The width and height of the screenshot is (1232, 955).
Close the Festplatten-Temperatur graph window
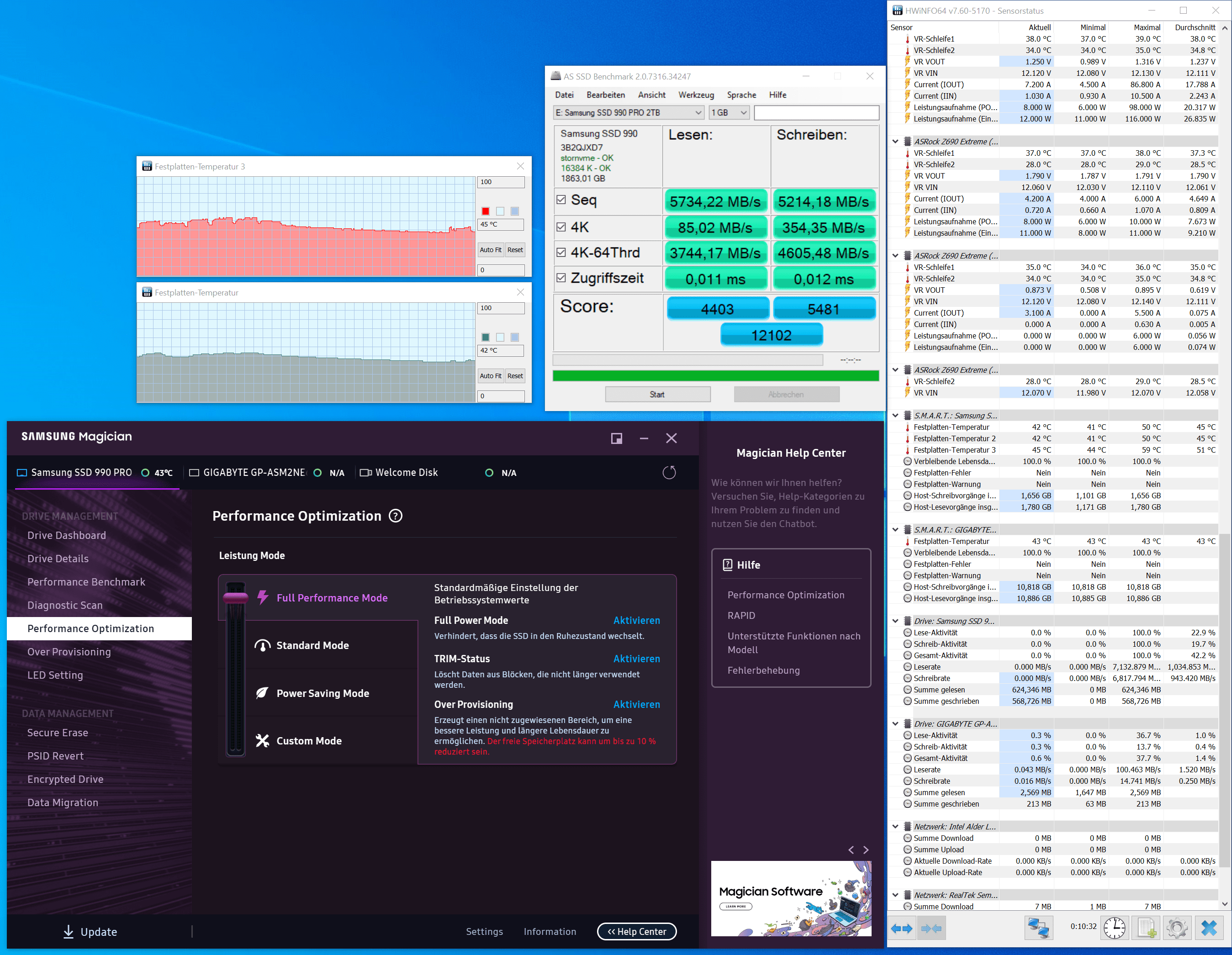(521, 292)
